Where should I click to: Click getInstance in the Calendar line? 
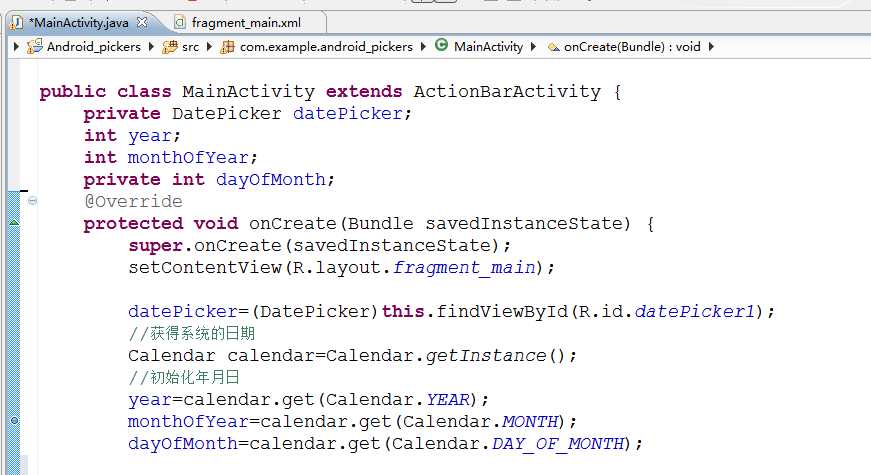486,356
